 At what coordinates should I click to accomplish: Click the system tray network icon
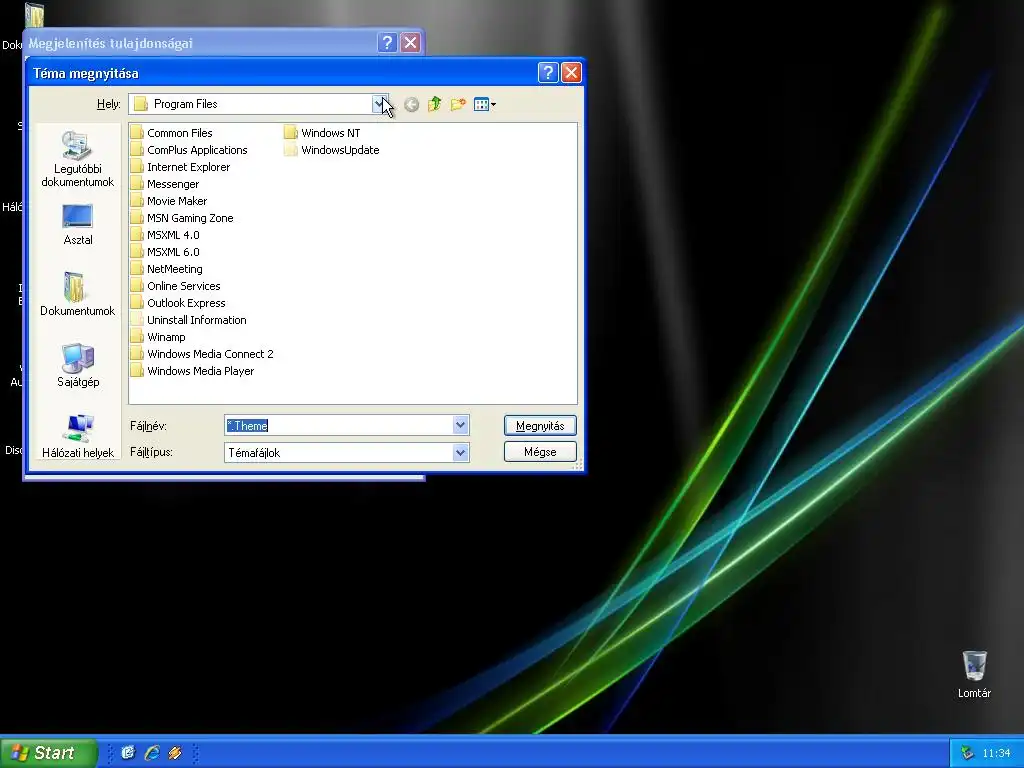[967, 753]
